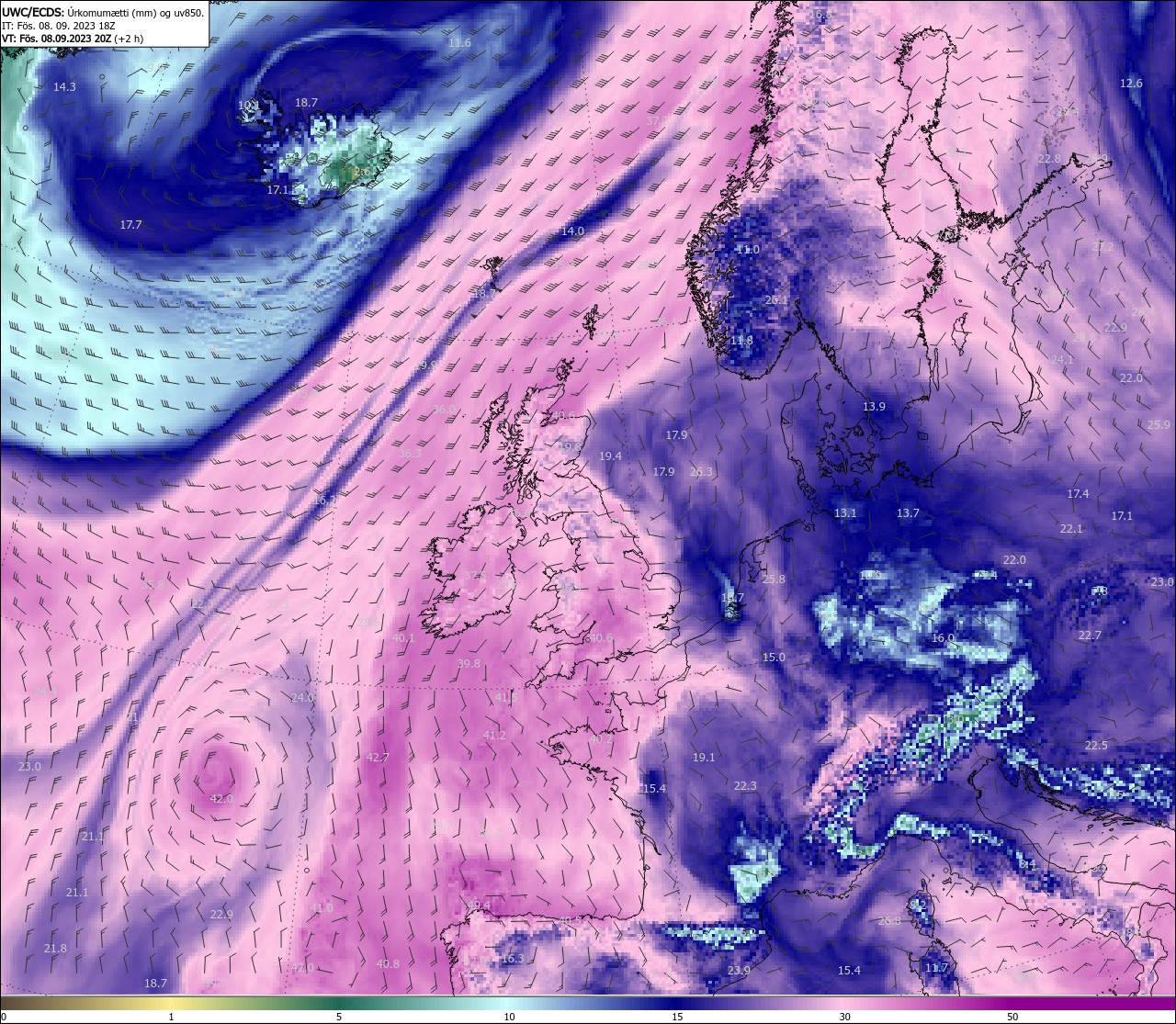Click the color scale tick label 30

click(x=844, y=1018)
